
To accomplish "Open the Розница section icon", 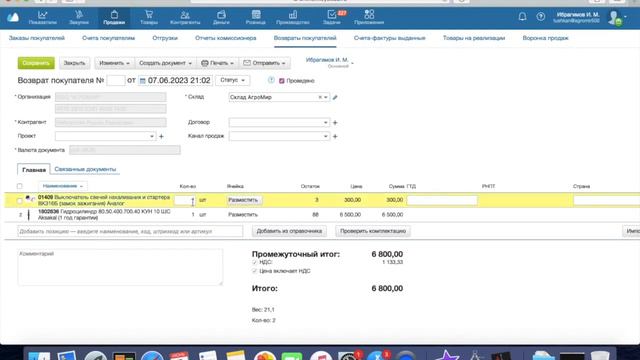I will (x=256, y=17).
